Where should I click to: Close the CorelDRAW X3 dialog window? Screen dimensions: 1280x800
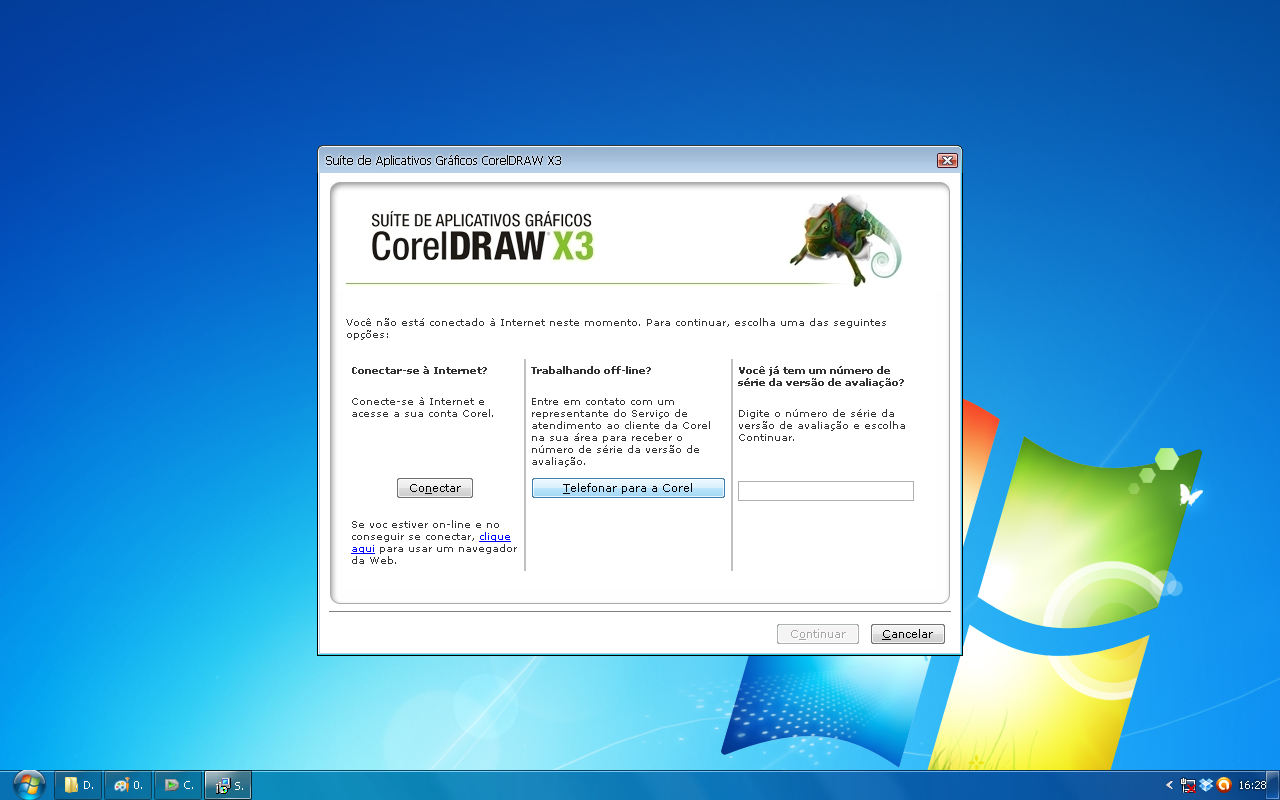pyautogui.click(x=947, y=160)
